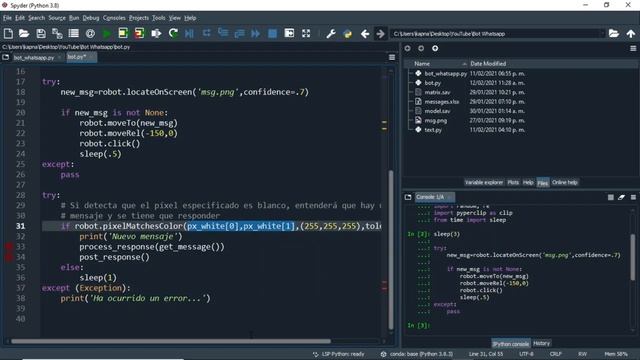Open the Online help tab

coord(564,182)
